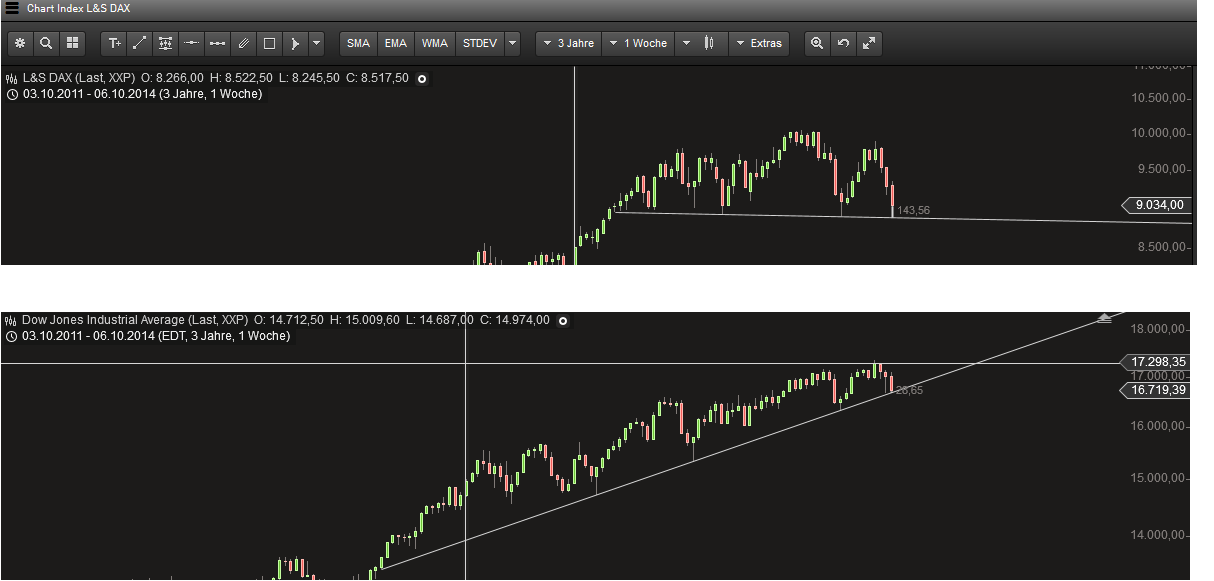This screenshot has height=581, width=1214.
Task: Click the zoom-in magnifier icon
Action: point(818,43)
